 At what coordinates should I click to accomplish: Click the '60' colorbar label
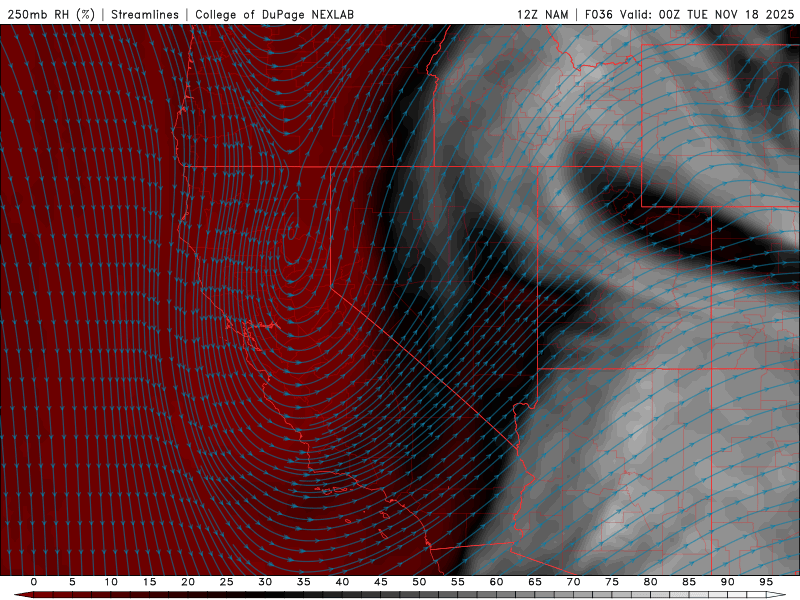496,582
